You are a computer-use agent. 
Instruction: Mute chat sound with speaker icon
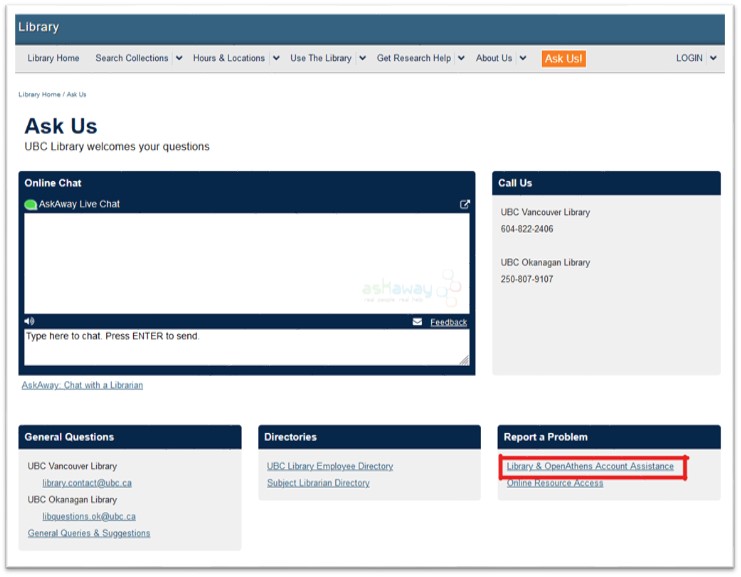tap(30, 322)
